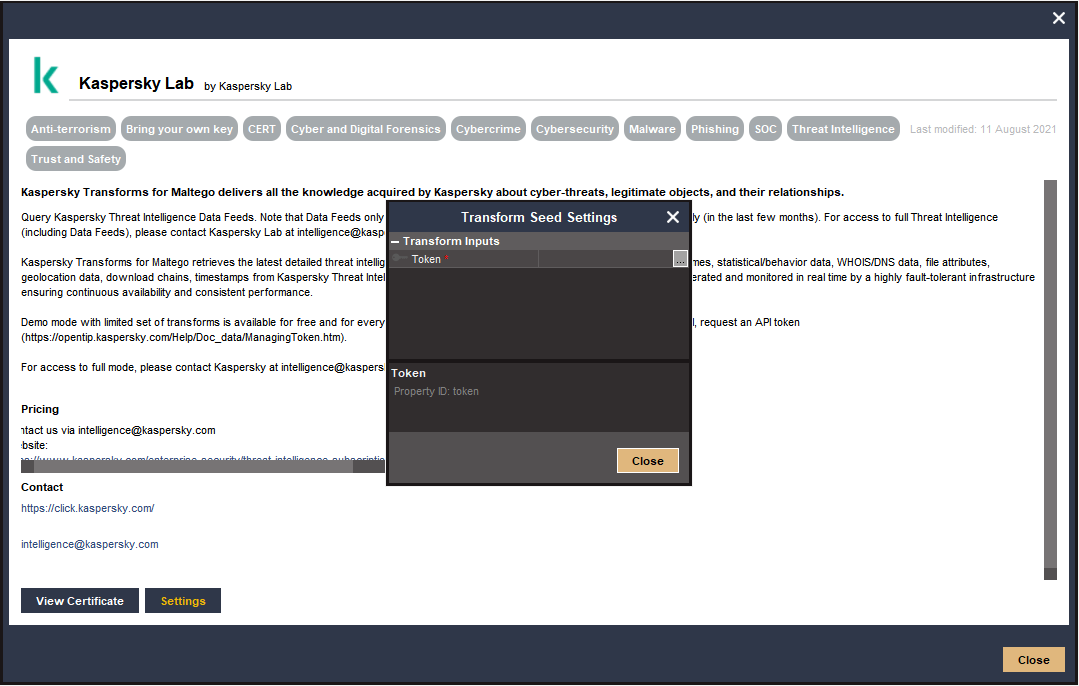The image size is (1079, 686).
Task: Select the Malware tag
Action: point(652,129)
